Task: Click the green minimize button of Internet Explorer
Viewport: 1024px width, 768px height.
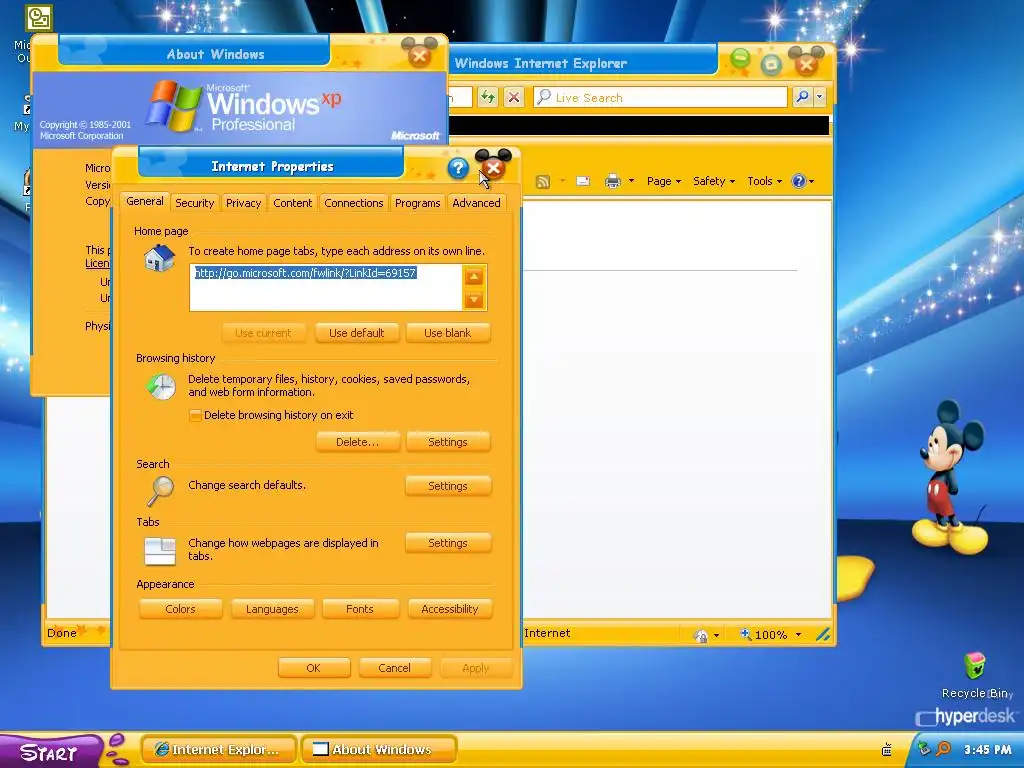Action: click(740, 59)
